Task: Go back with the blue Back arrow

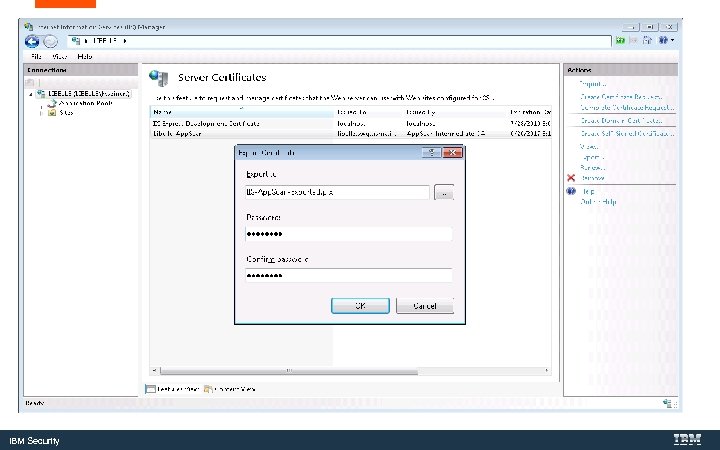Action: coord(32,41)
